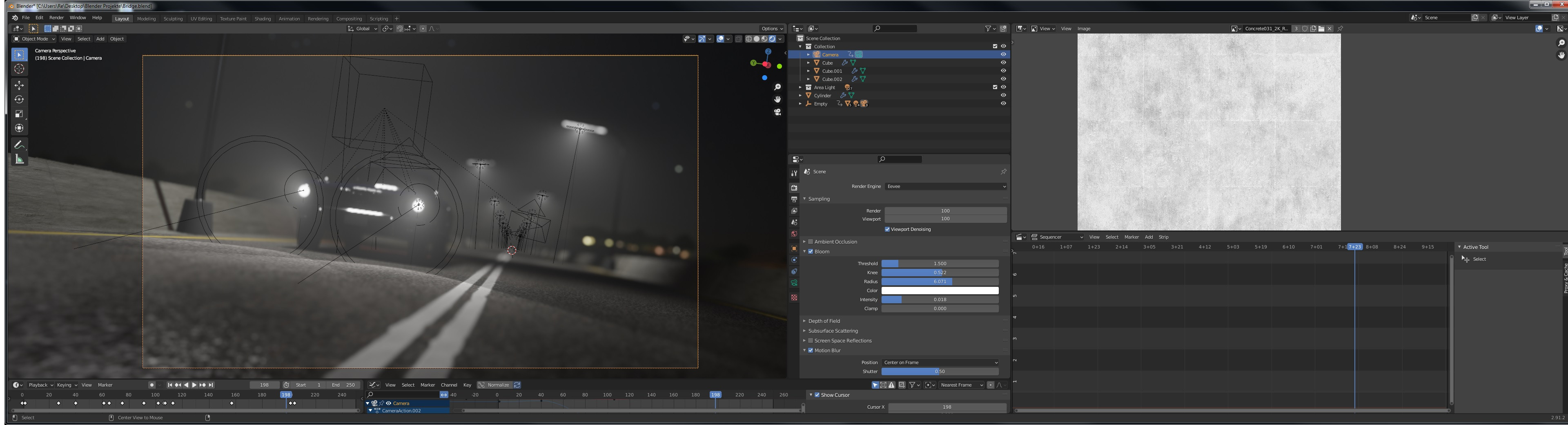Expand the Area Light outliner item
The width and height of the screenshot is (1568, 425).
coord(800,88)
